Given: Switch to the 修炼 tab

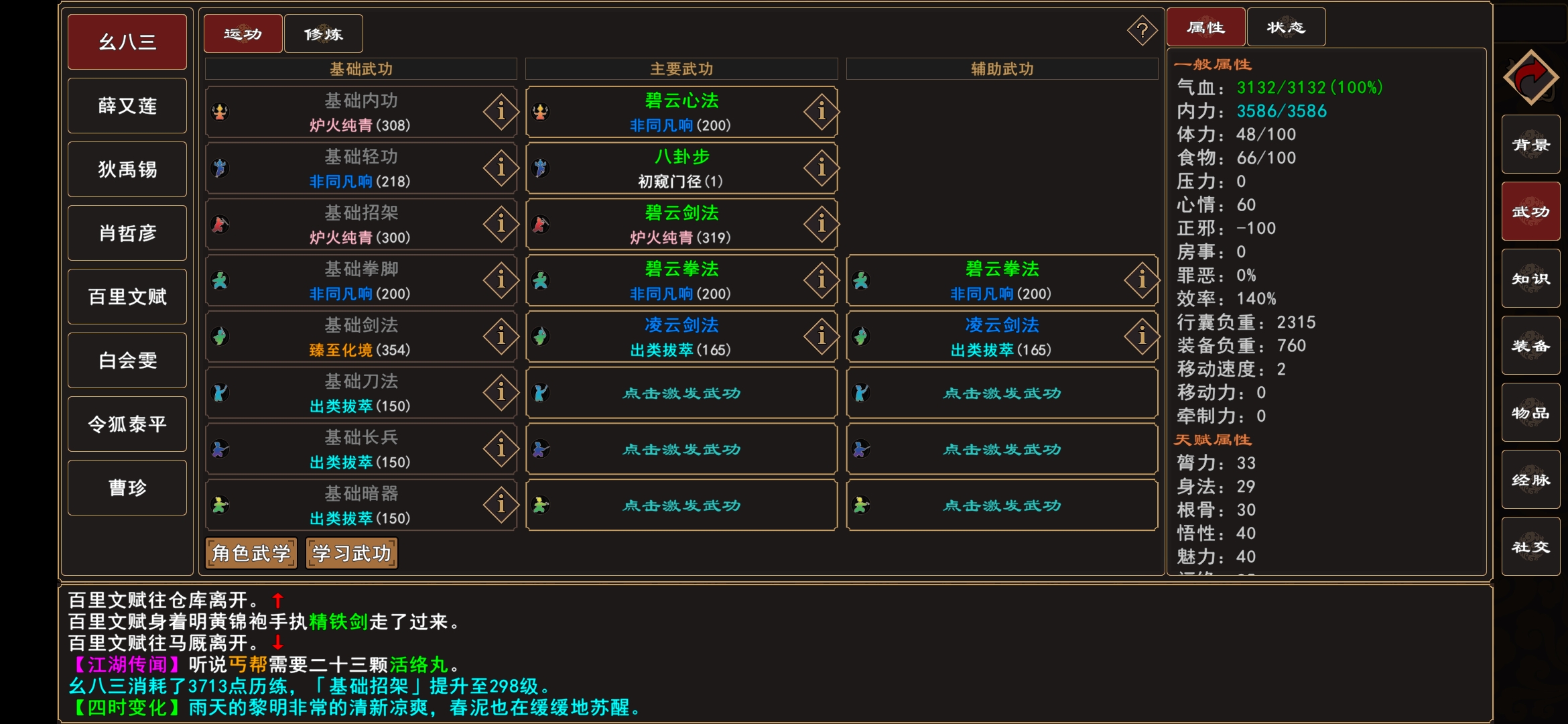Looking at the screenshot, I should point(324,34).
